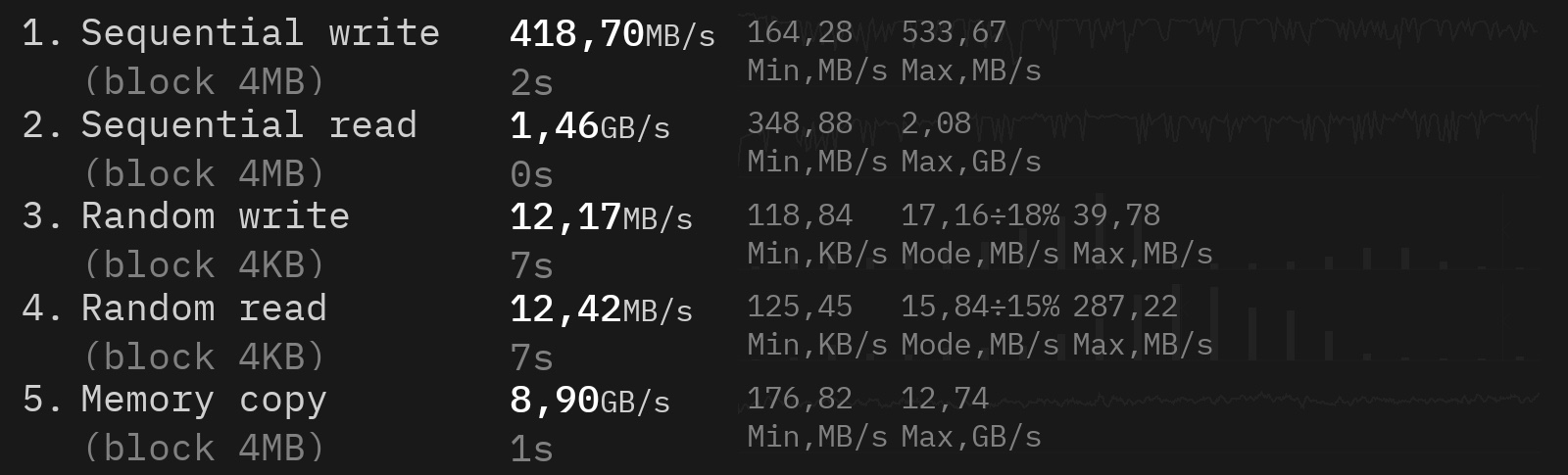Select the 39,78 max MB/s value
Screen dimensions: 1568x475
pos(1116,215)
